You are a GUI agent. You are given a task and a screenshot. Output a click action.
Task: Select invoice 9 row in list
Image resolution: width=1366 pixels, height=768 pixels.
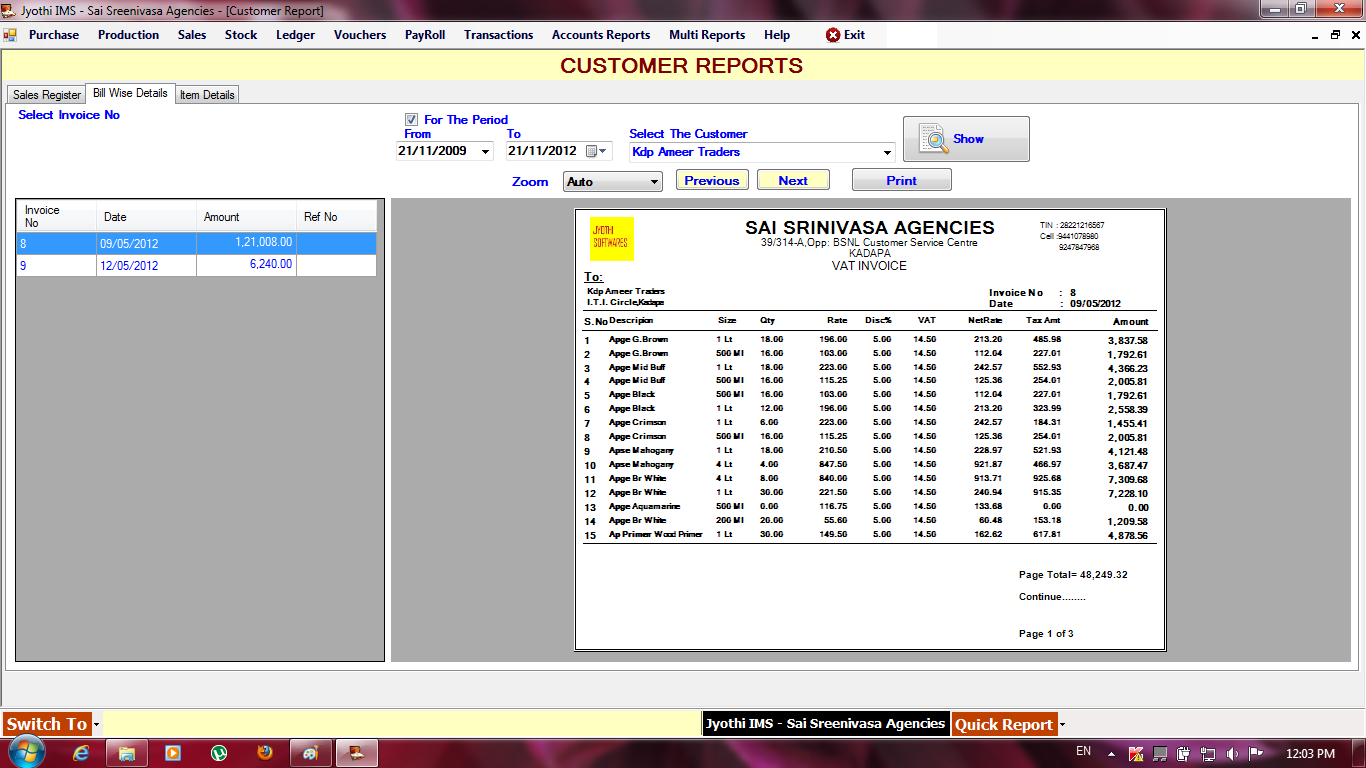197,265
